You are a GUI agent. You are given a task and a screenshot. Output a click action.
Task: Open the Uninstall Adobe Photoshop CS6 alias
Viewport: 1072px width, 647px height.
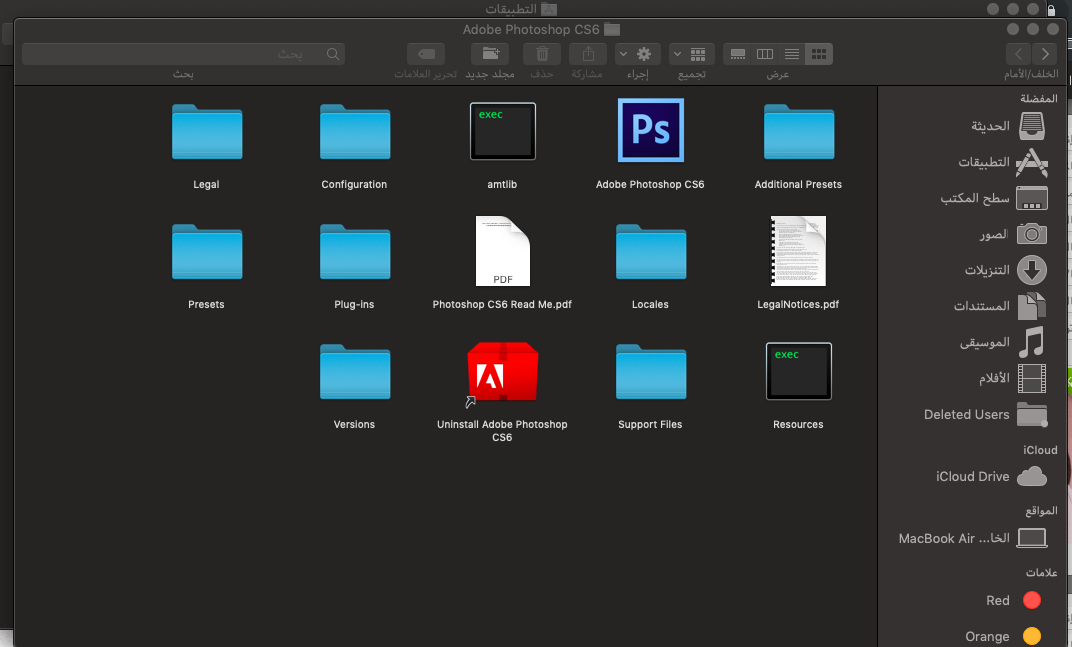tap(502, 372)
